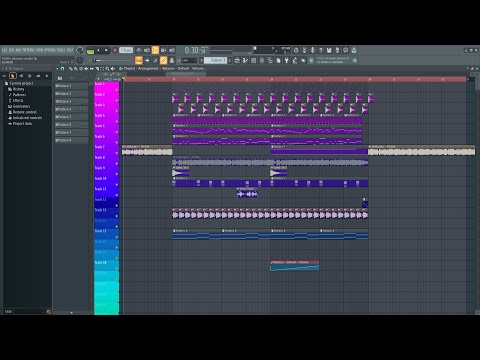The image size is (480, 360).
Task: Select the browser cloud tab icon
Action: (x=38, y=76)
